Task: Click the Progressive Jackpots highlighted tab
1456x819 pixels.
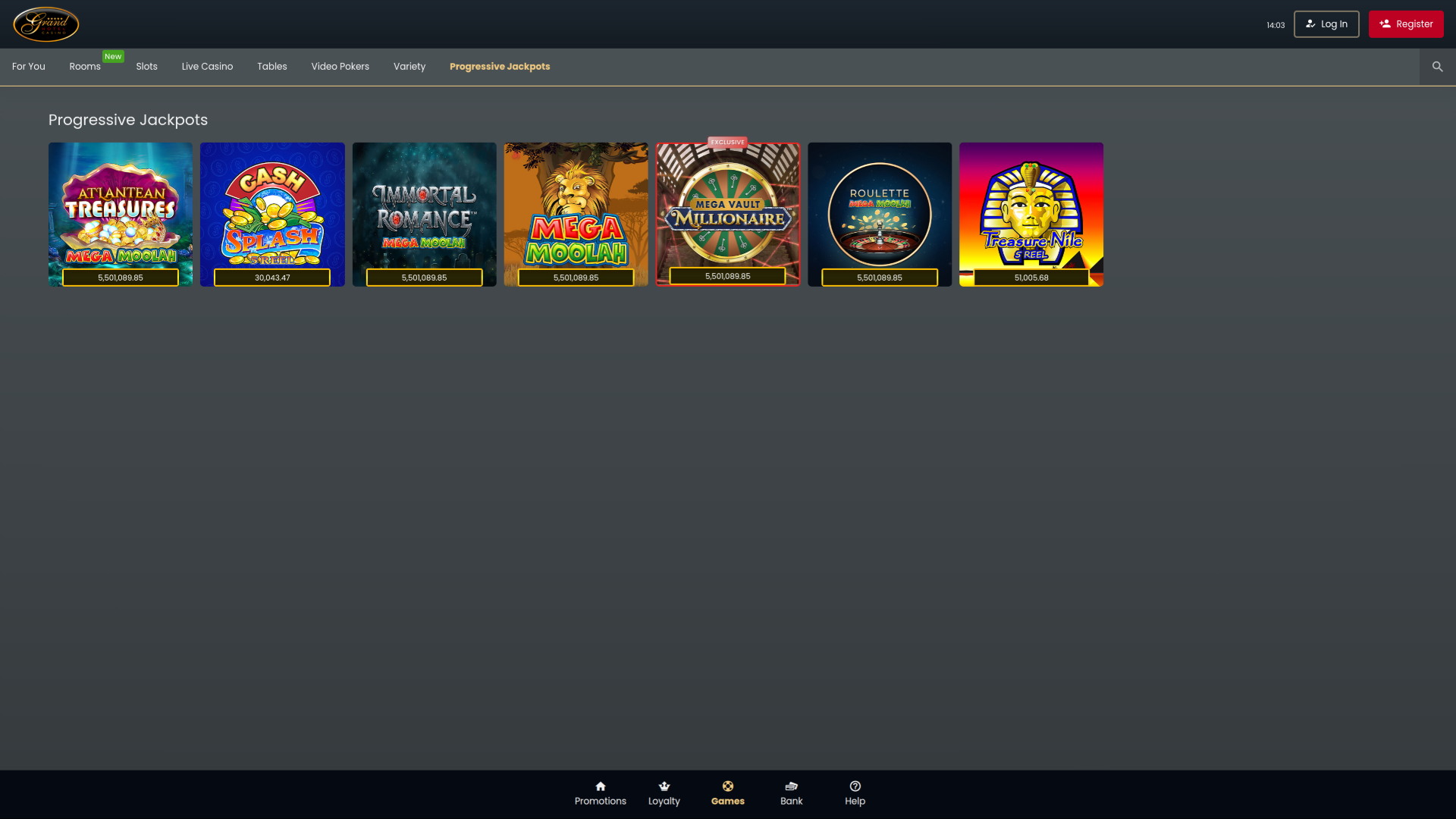Action: pos(500,67)
